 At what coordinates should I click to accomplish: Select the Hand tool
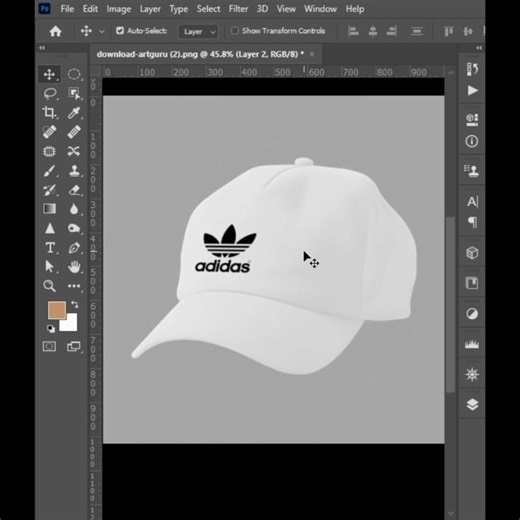click(74, 267)
